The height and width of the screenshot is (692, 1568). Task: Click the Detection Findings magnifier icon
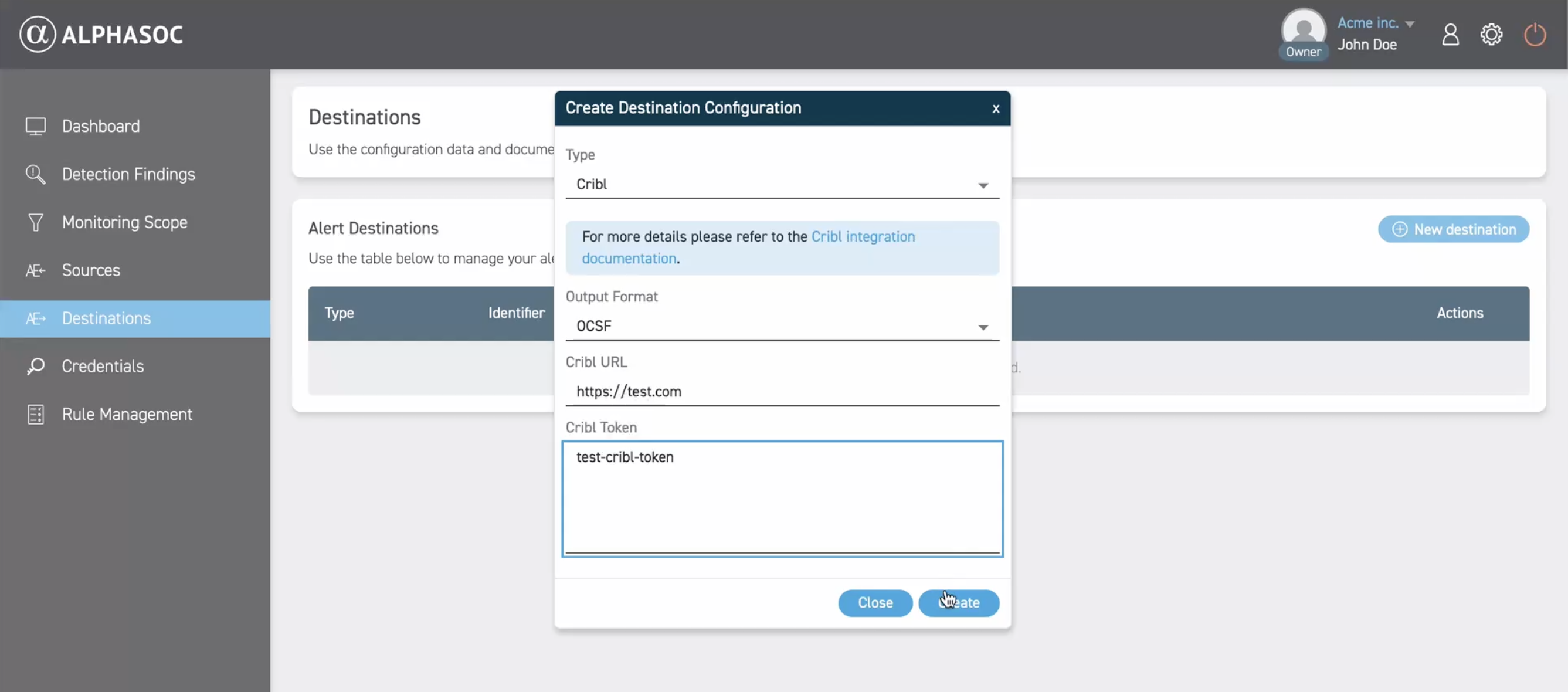pos(35,174)
